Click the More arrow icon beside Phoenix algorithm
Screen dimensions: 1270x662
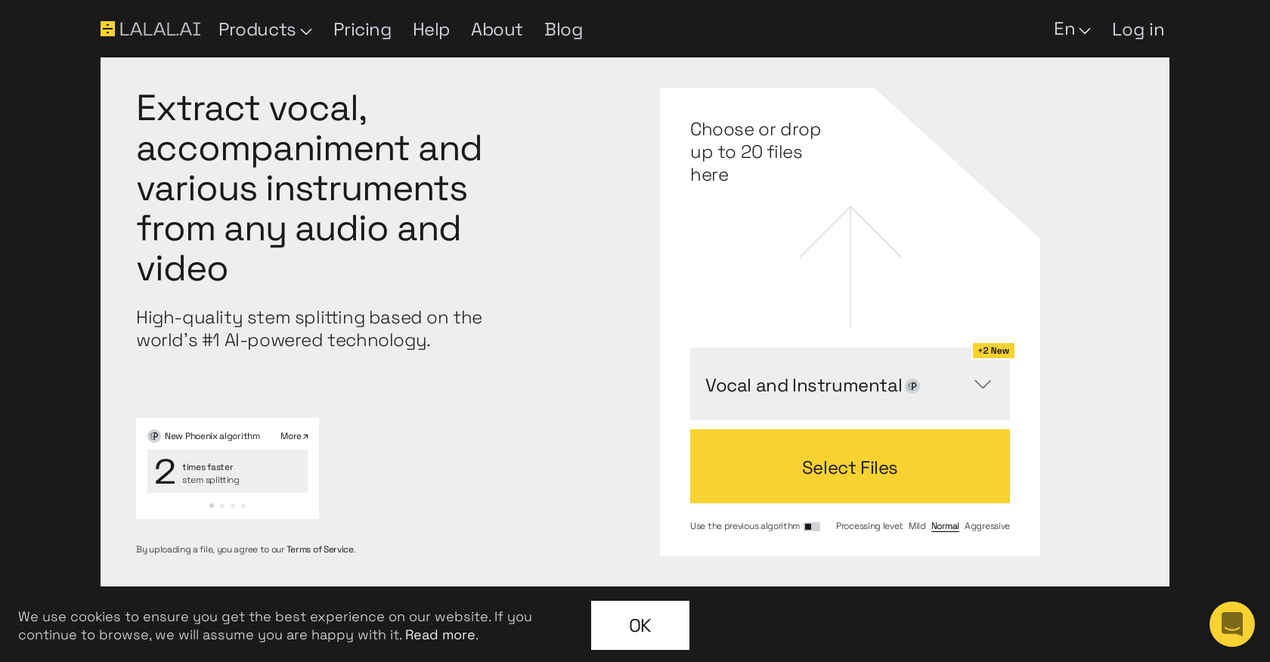point(303,435)
